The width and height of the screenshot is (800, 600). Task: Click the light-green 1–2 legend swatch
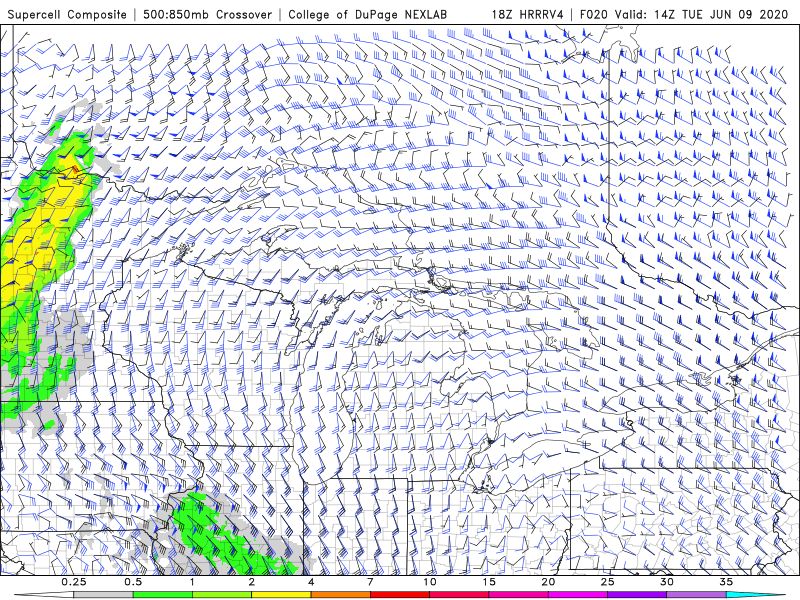[x=222, y=595]
